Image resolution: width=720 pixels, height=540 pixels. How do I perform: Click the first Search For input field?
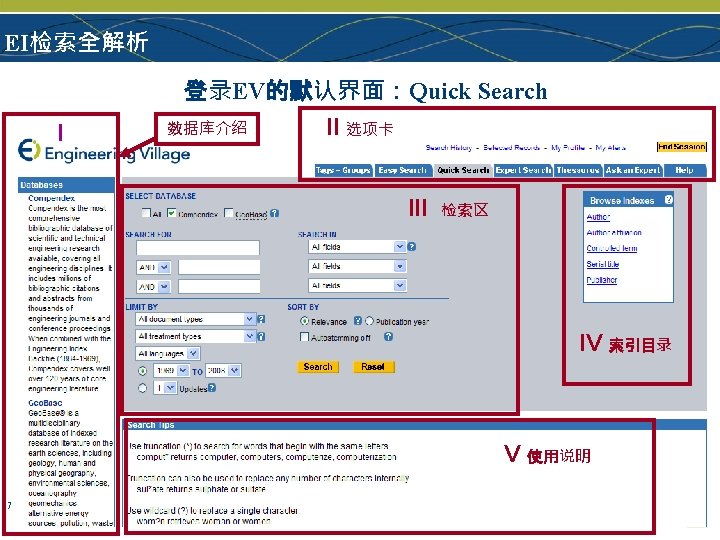pos(198,248)
